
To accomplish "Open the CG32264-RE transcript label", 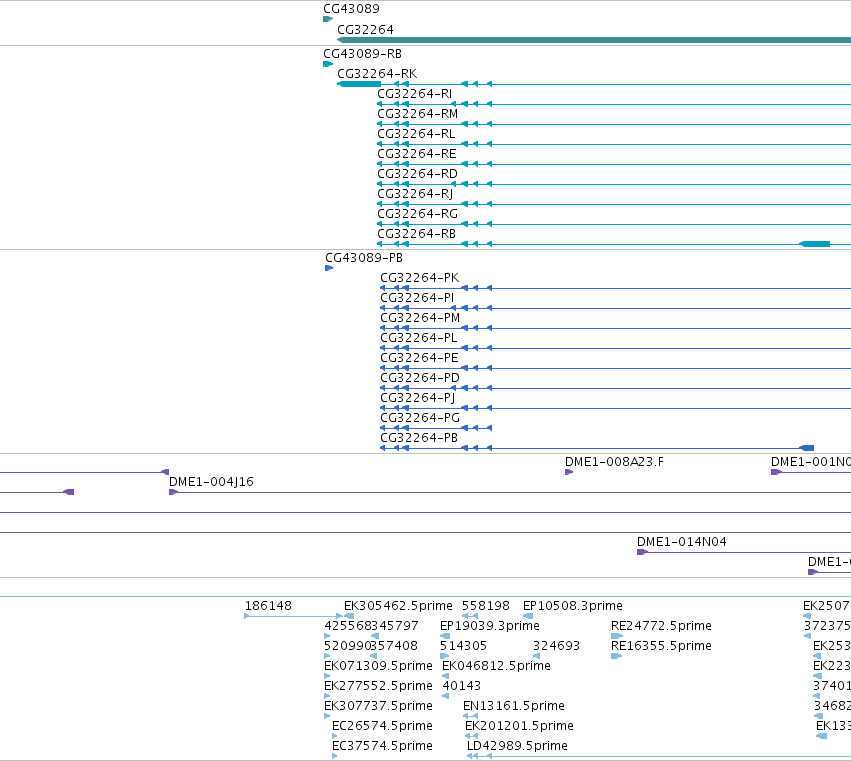I will tap(417, 154).
